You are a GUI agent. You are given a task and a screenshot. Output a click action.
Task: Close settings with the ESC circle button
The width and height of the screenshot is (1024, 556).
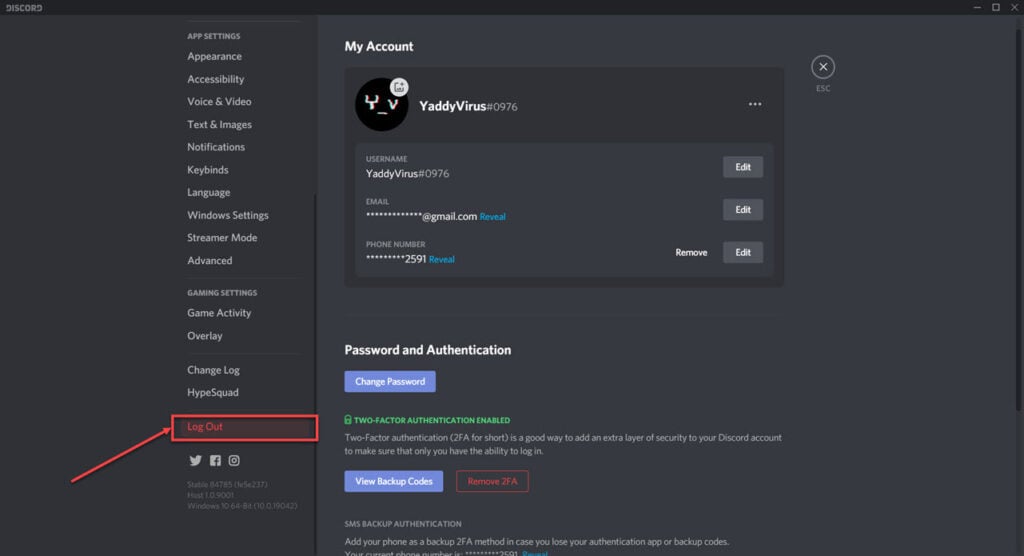point(823,67)
